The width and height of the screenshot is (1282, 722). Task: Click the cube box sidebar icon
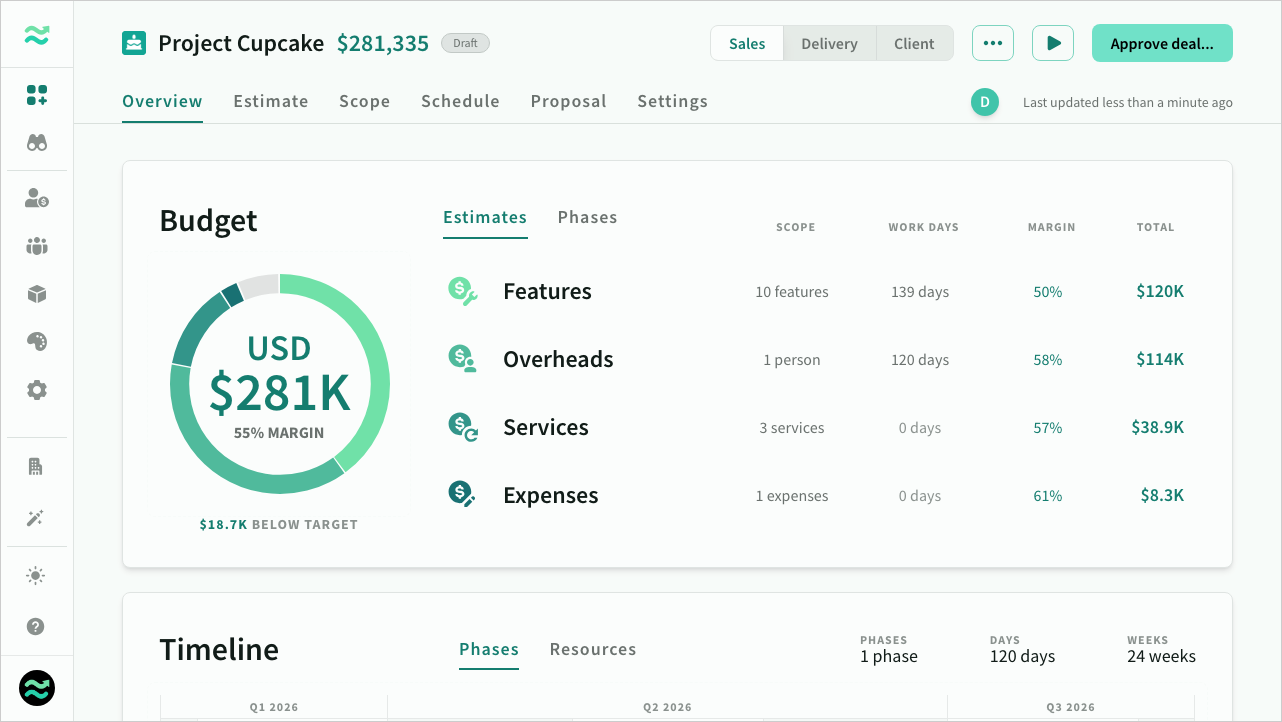click(37, 294)
